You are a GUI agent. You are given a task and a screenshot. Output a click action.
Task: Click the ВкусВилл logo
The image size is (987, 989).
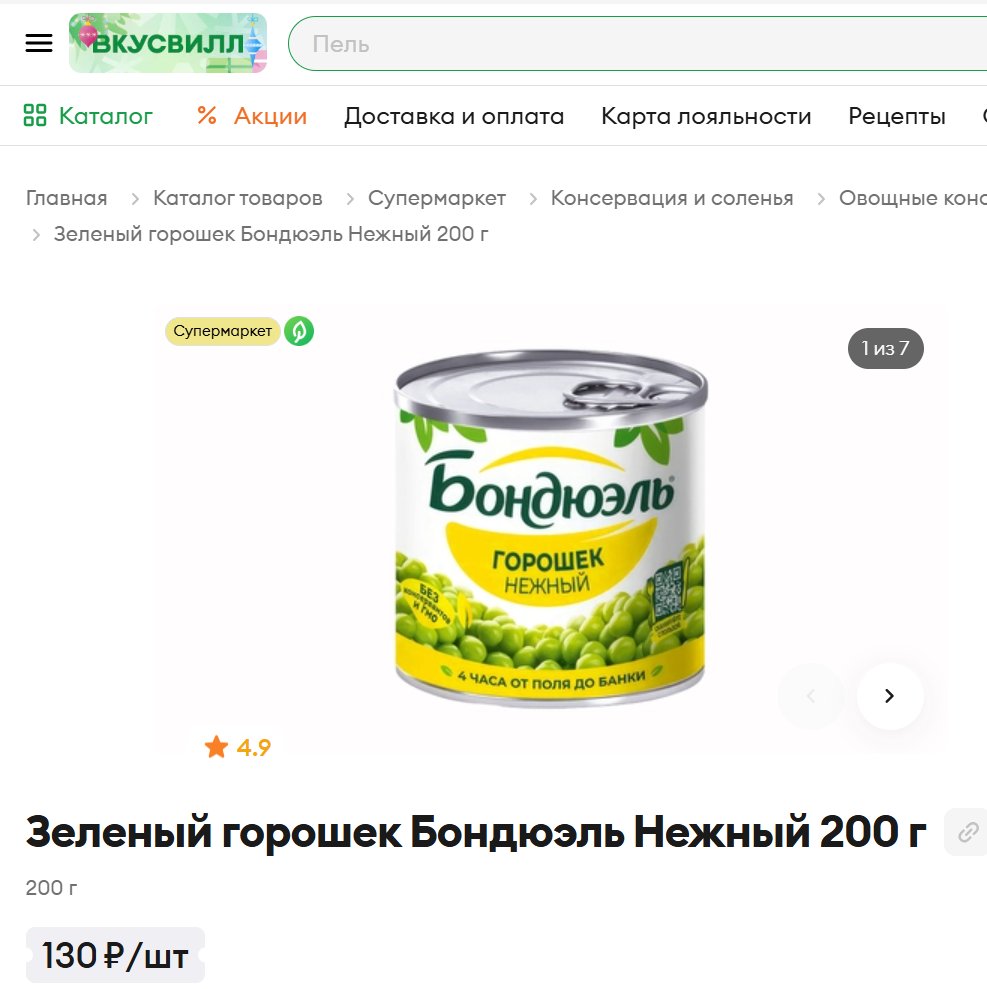pyautogui.click(x=168, y=43)
